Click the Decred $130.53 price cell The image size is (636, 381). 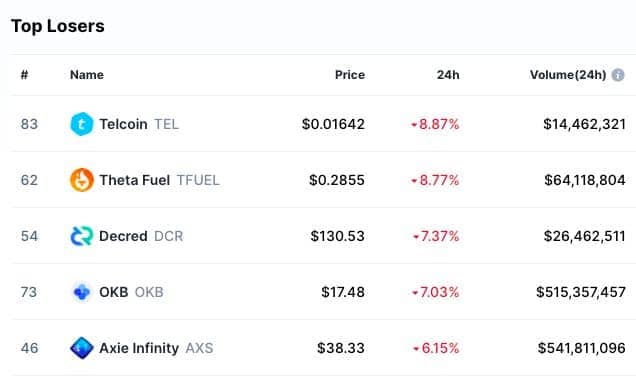tap(337, 236)
